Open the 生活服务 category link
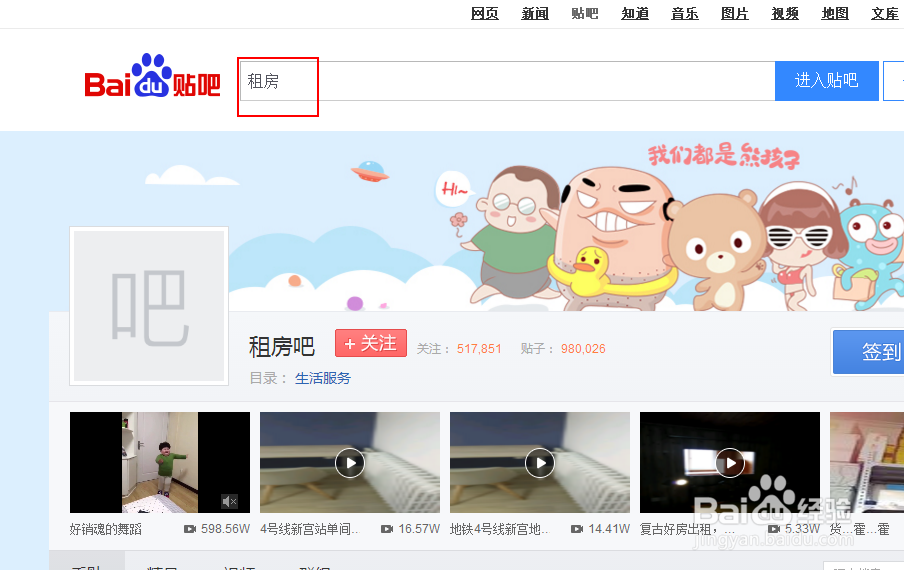The width and height of the screenshot is (904, 570). pos(323,378)
